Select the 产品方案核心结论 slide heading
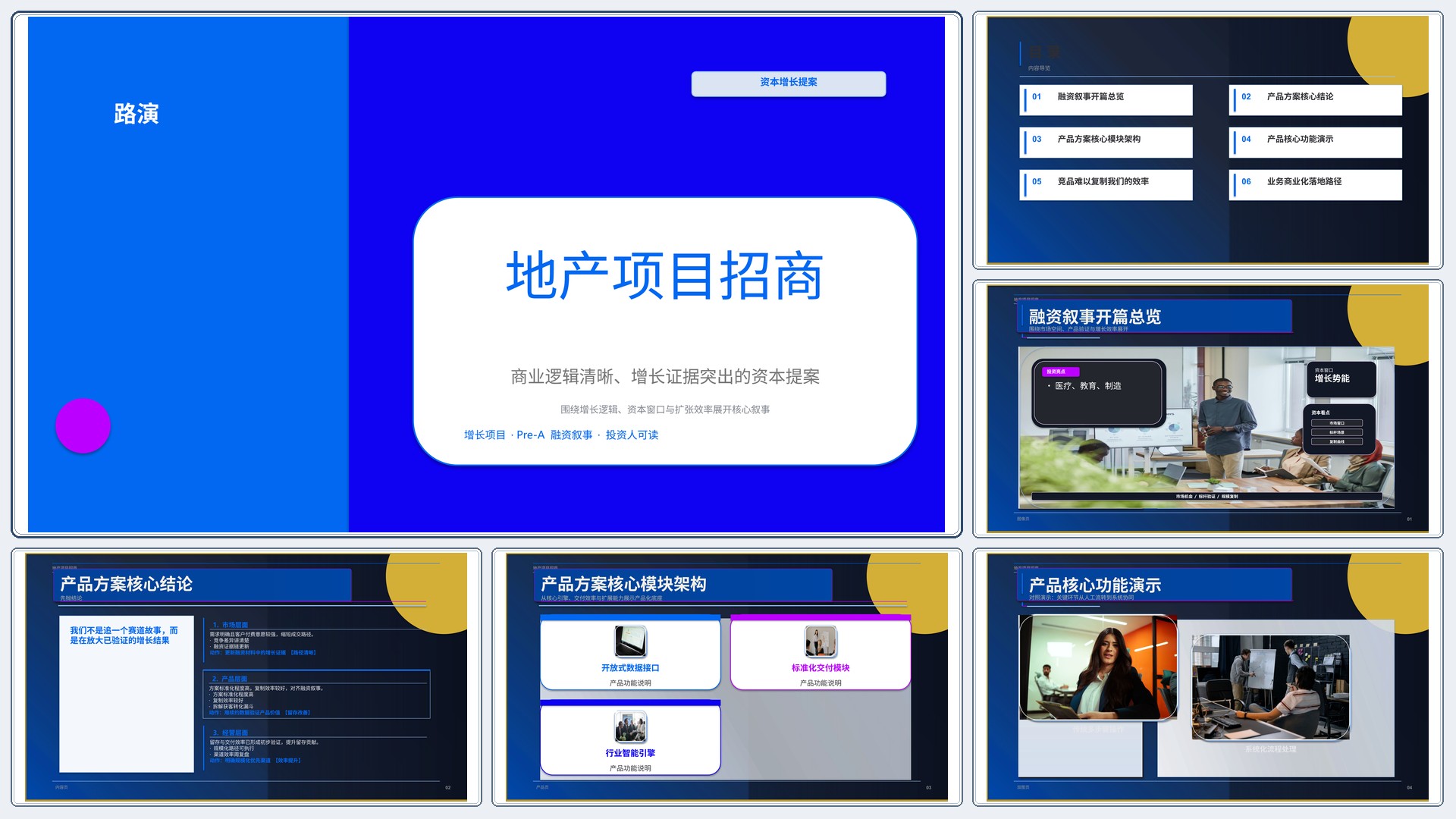1456x819 pixels. 127,584
